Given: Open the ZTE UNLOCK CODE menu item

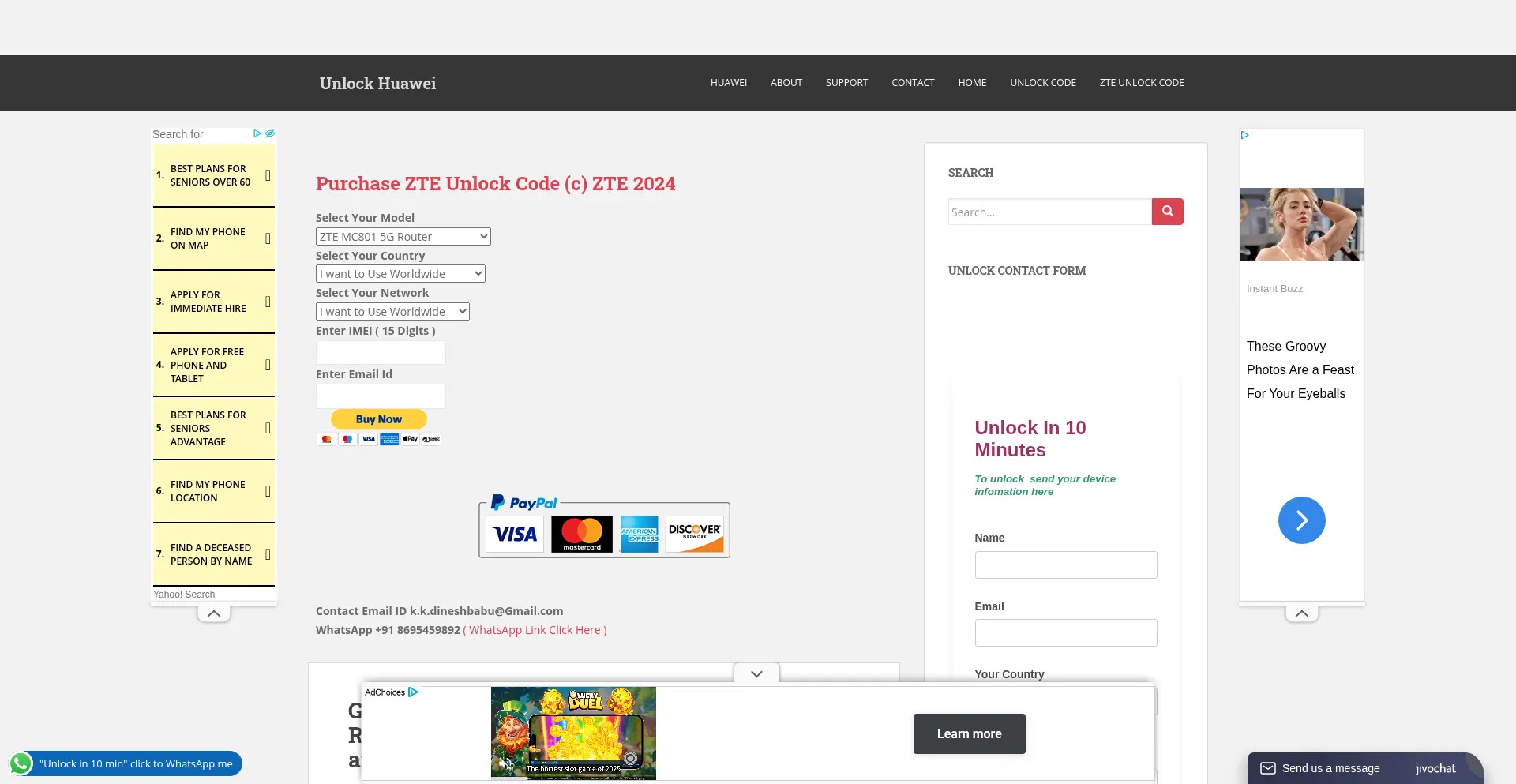Looking at the screenshot, I should point(1142,83).
